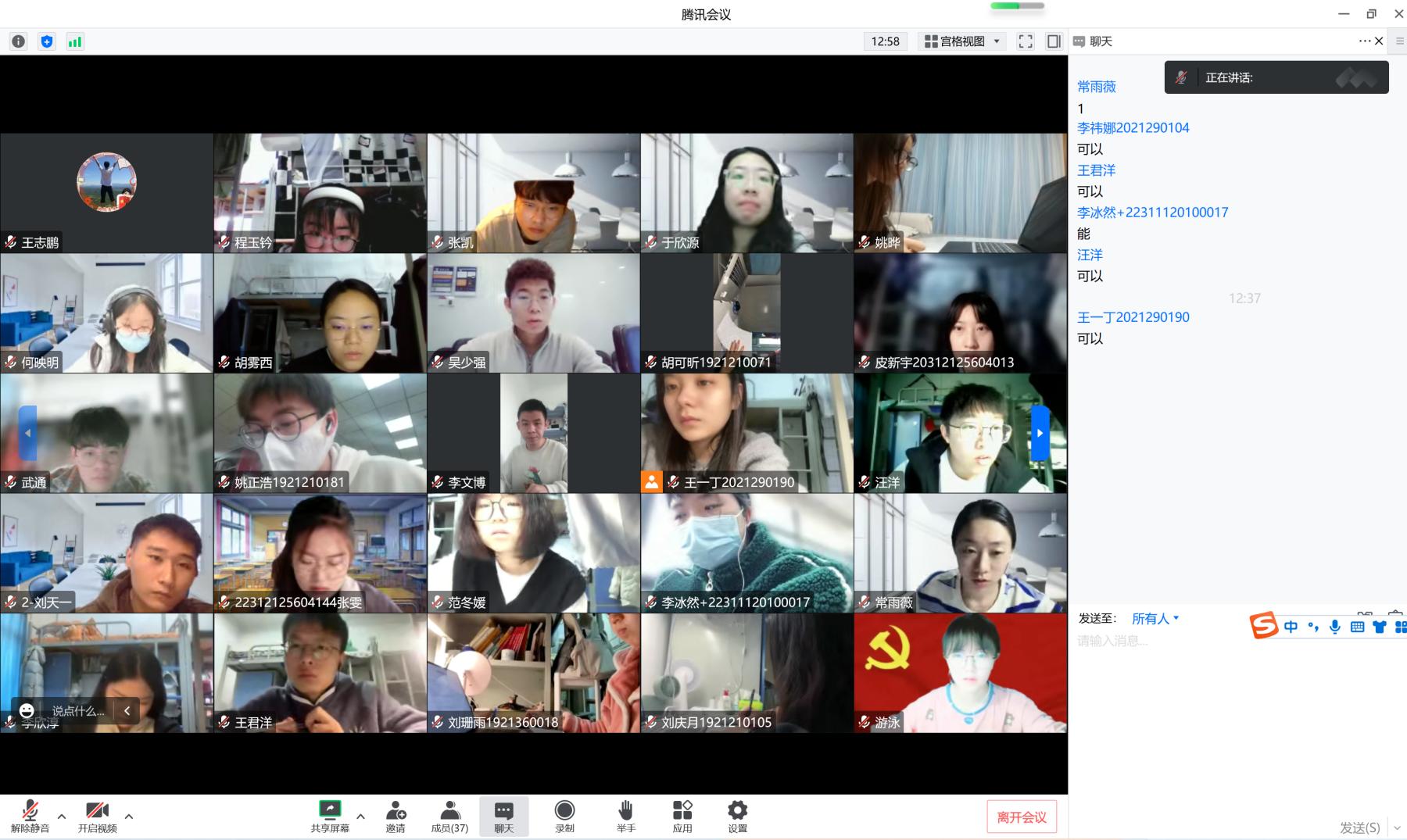
Task: Expand audio options arrow beside 解除静音
Action: point(62,817)
